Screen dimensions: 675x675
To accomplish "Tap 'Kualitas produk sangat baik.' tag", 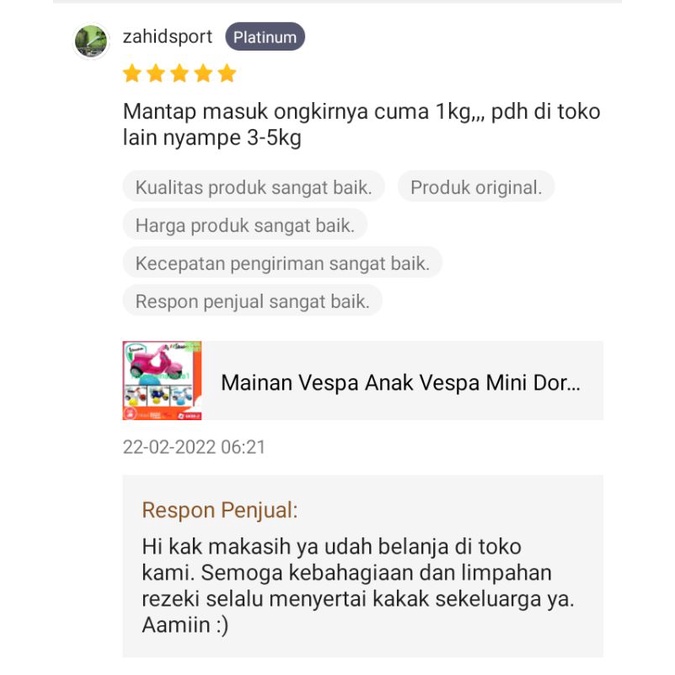I will pos(254,187).
